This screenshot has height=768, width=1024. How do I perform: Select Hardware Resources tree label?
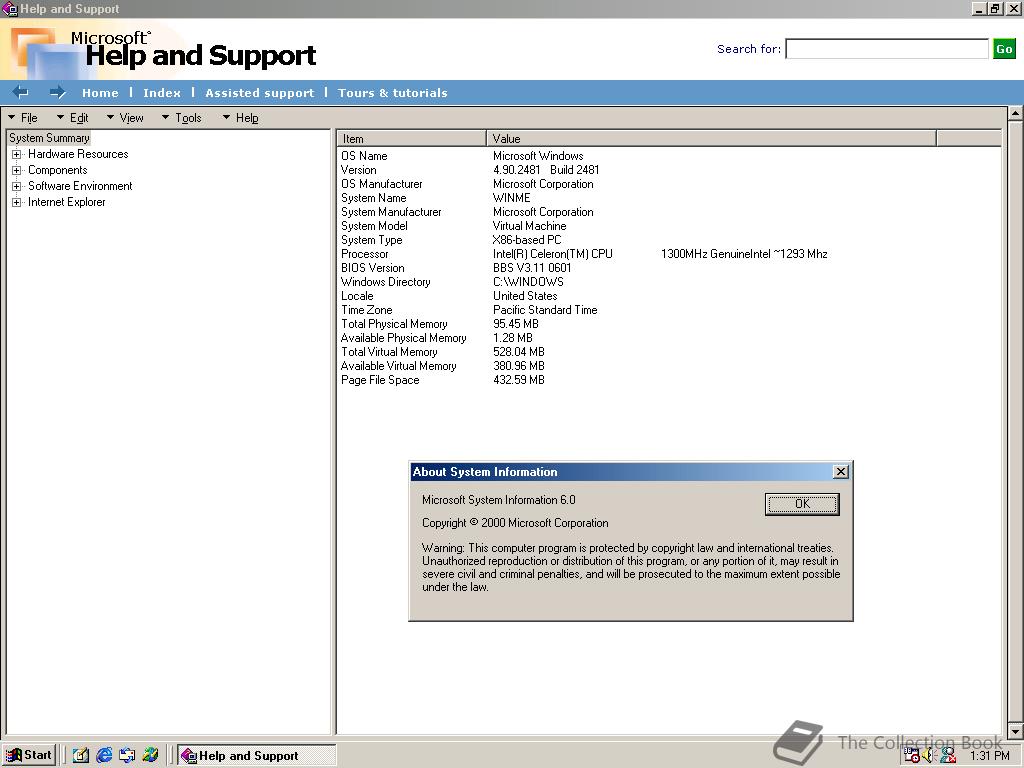[78, 154]
